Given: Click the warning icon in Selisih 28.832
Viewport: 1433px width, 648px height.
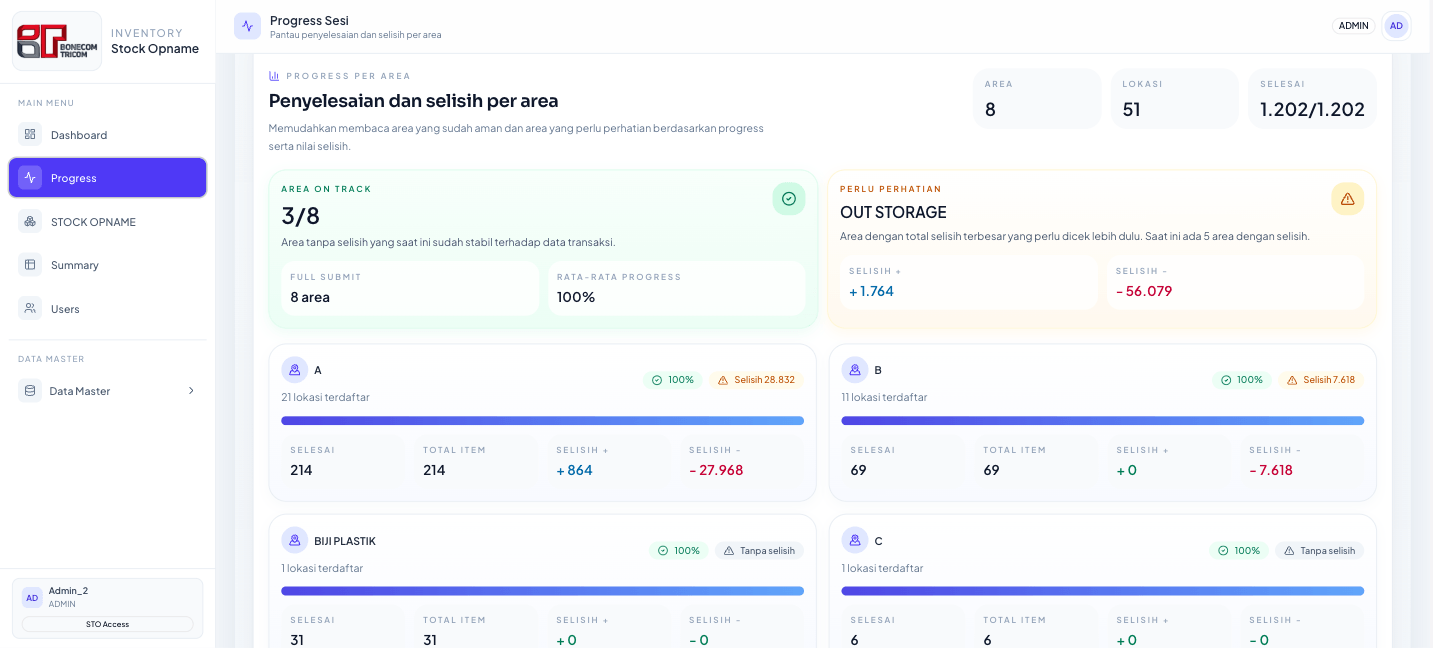Looking at the screenshot, I should pos(723,380).
